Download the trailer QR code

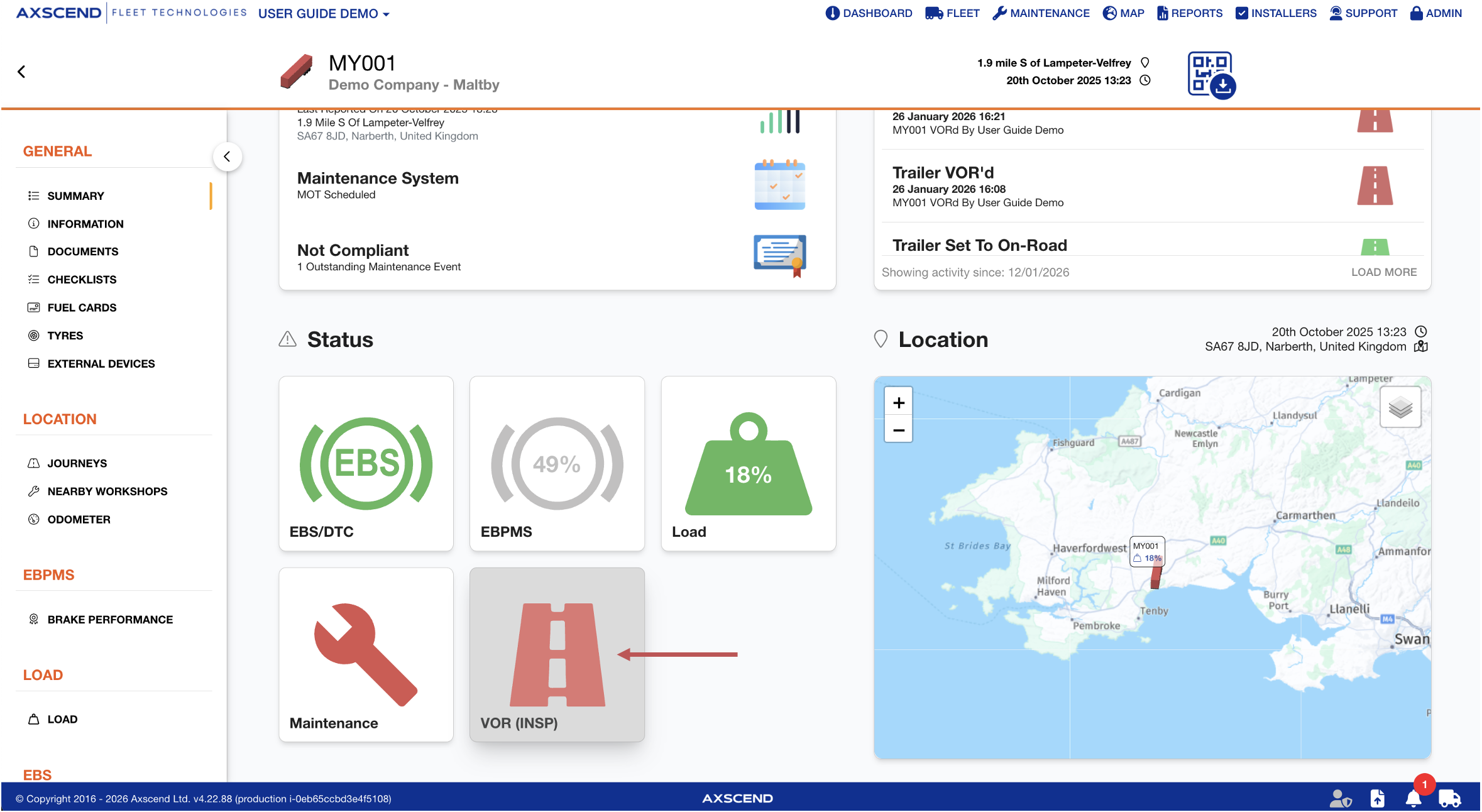(1211, 74)
